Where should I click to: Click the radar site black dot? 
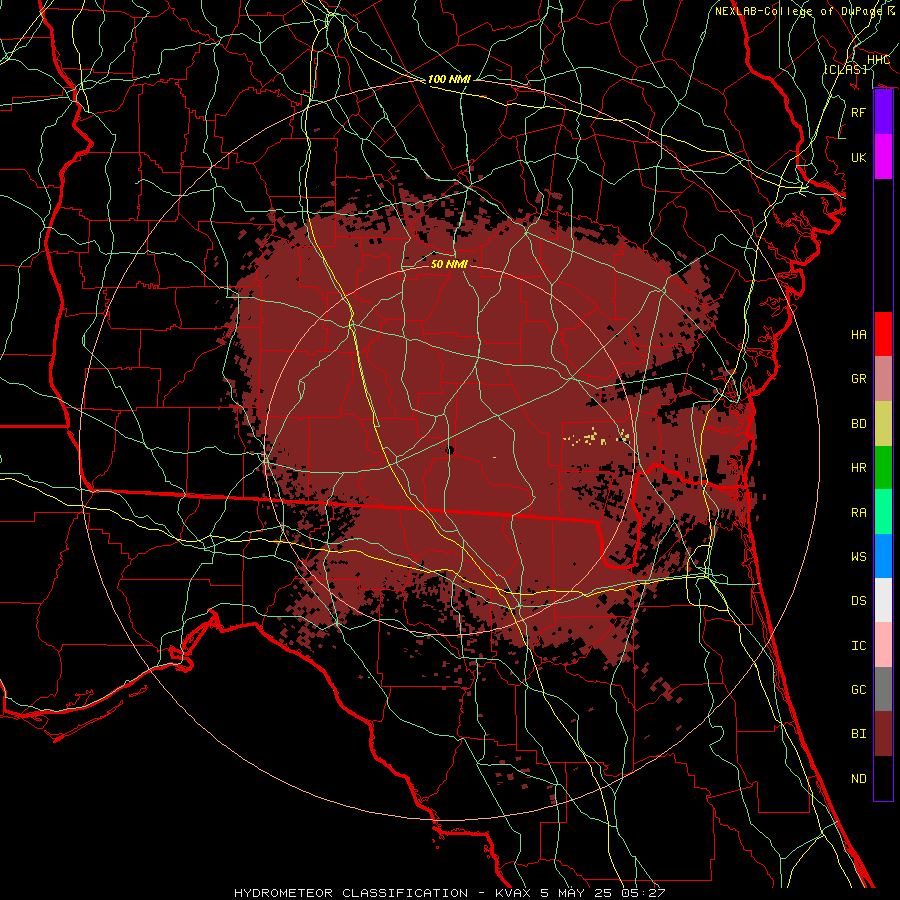(449, 451)
